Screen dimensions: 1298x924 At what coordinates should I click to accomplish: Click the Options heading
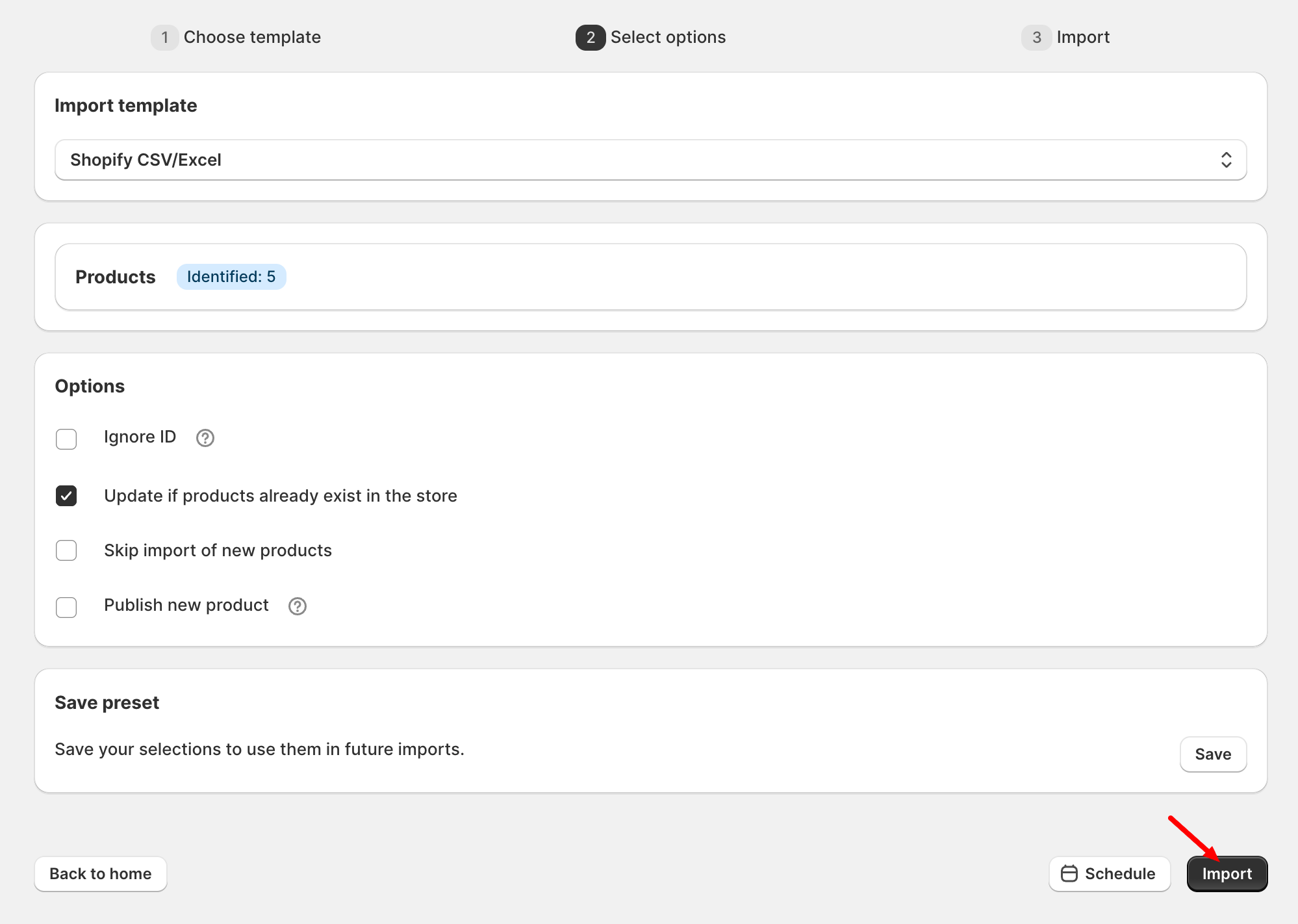[x=90, y=386]
